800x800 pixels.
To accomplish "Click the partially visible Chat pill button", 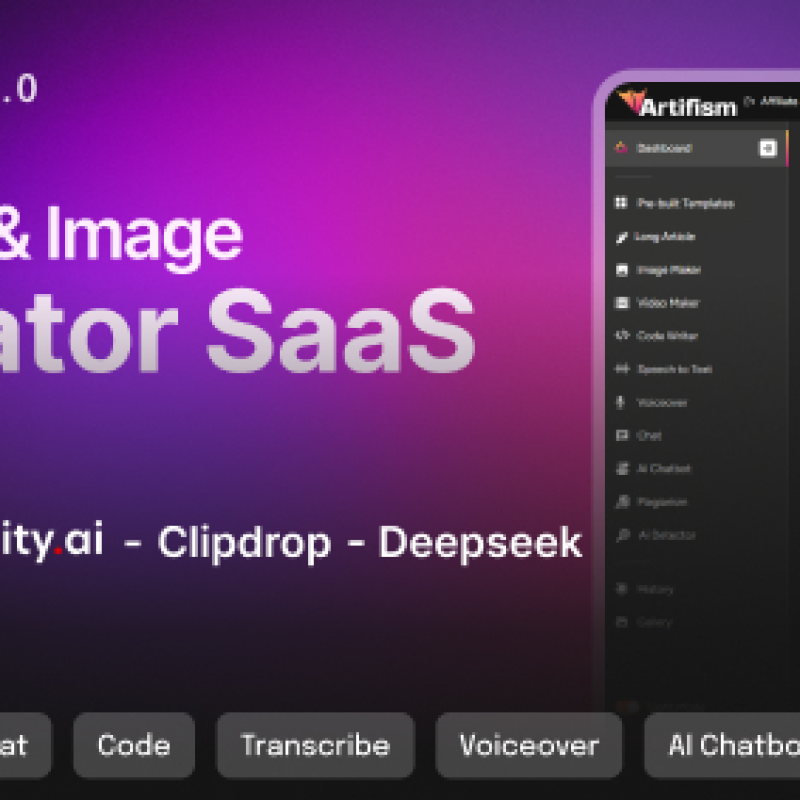I will 25,745.
